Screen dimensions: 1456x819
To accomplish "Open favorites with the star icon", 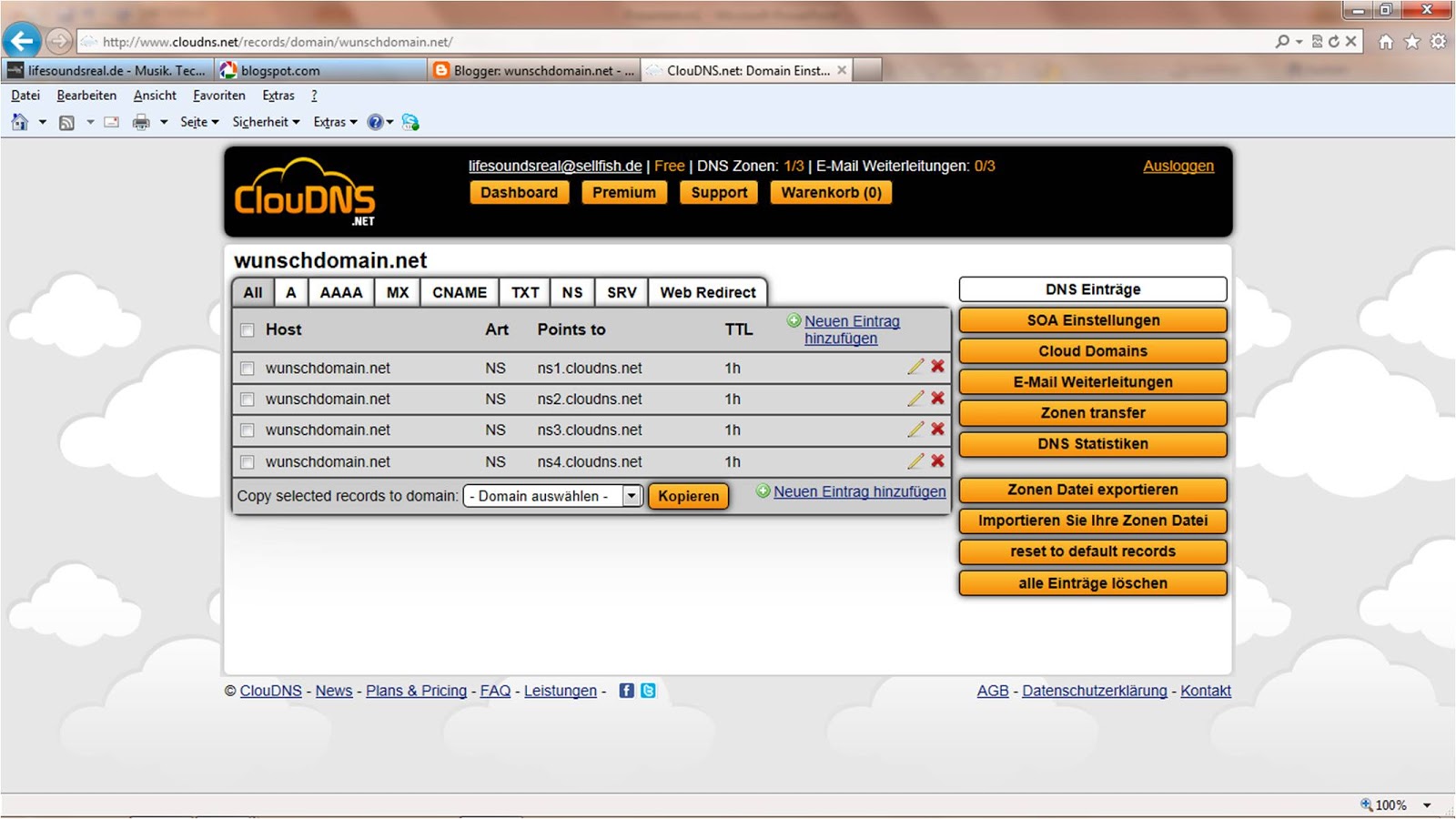I will coord(1412,41).
